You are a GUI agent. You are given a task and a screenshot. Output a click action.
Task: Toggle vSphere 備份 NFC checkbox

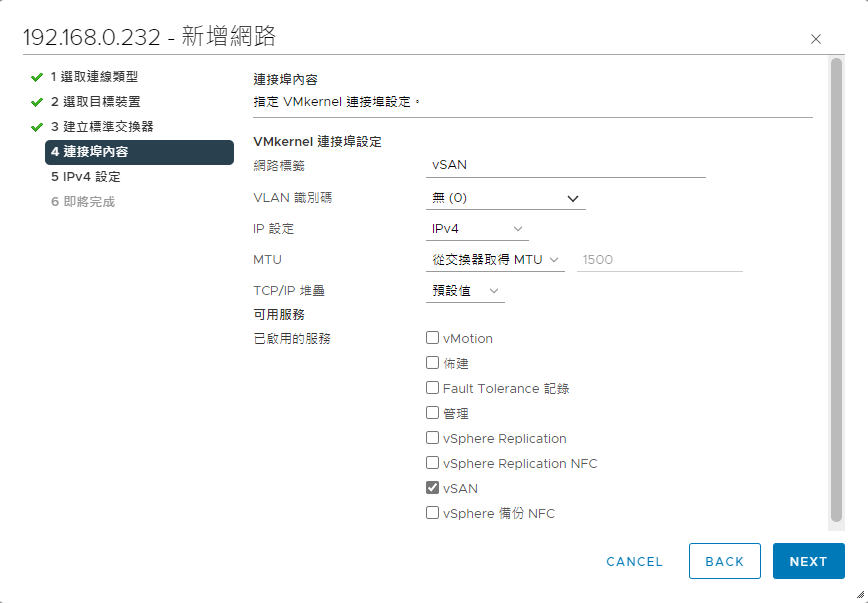coord(433,513)
